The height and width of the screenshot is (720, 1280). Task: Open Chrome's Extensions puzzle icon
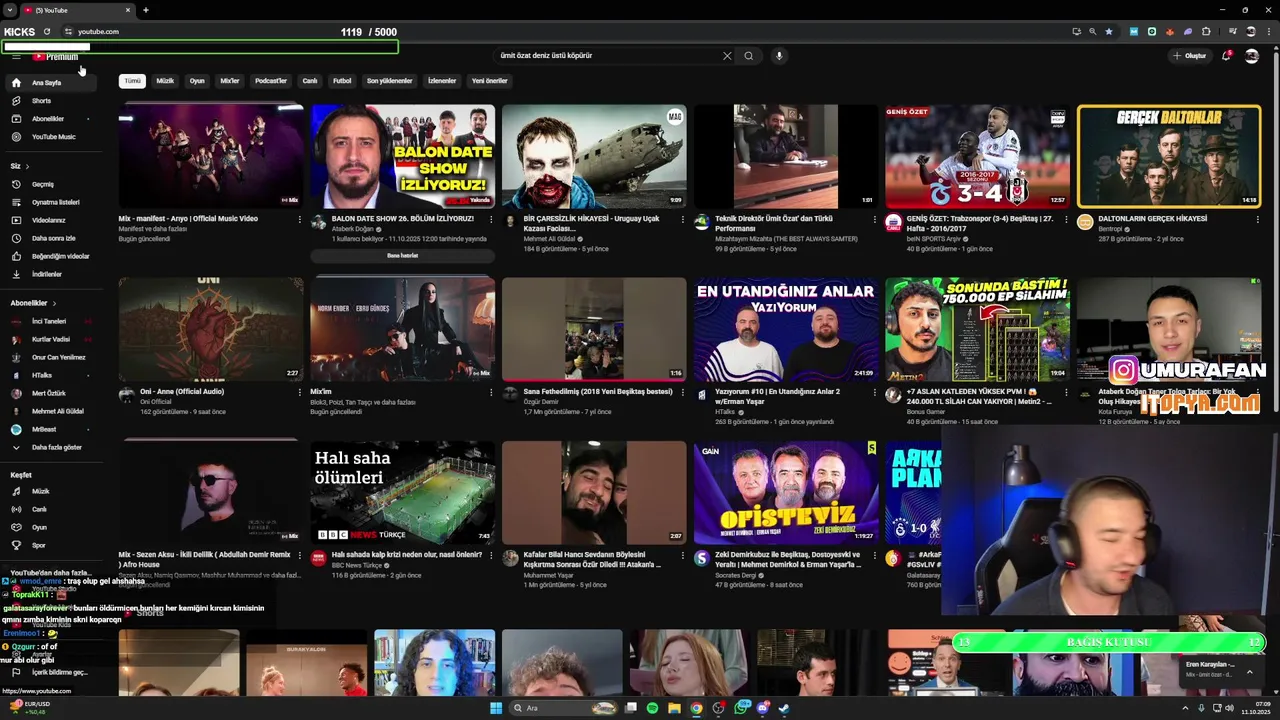pos(1206,32)
